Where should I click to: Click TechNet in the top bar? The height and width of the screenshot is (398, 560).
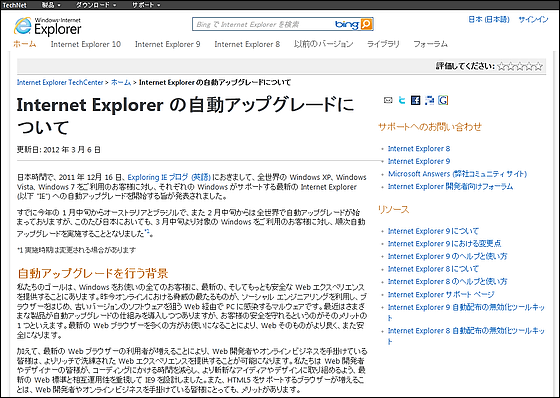click(x=14, y=5)
